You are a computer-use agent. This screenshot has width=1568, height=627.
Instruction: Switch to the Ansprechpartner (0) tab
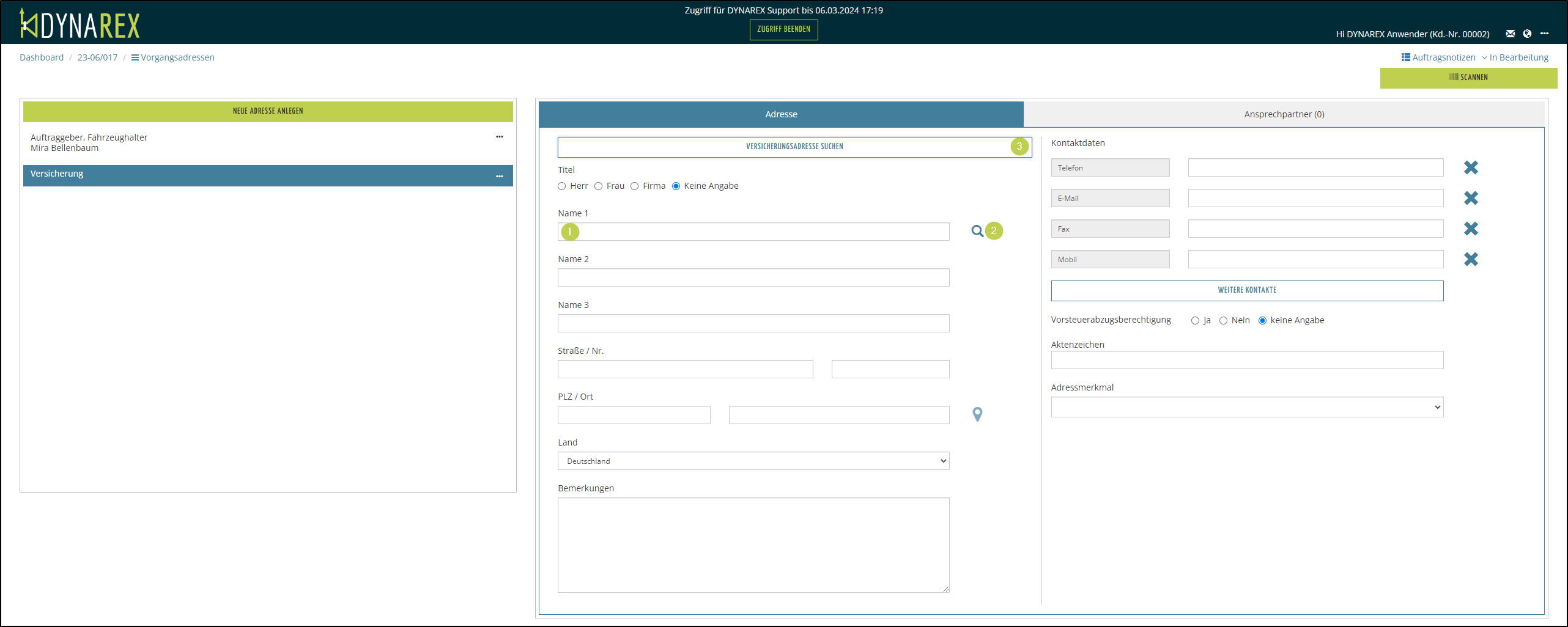[1284, 114]
